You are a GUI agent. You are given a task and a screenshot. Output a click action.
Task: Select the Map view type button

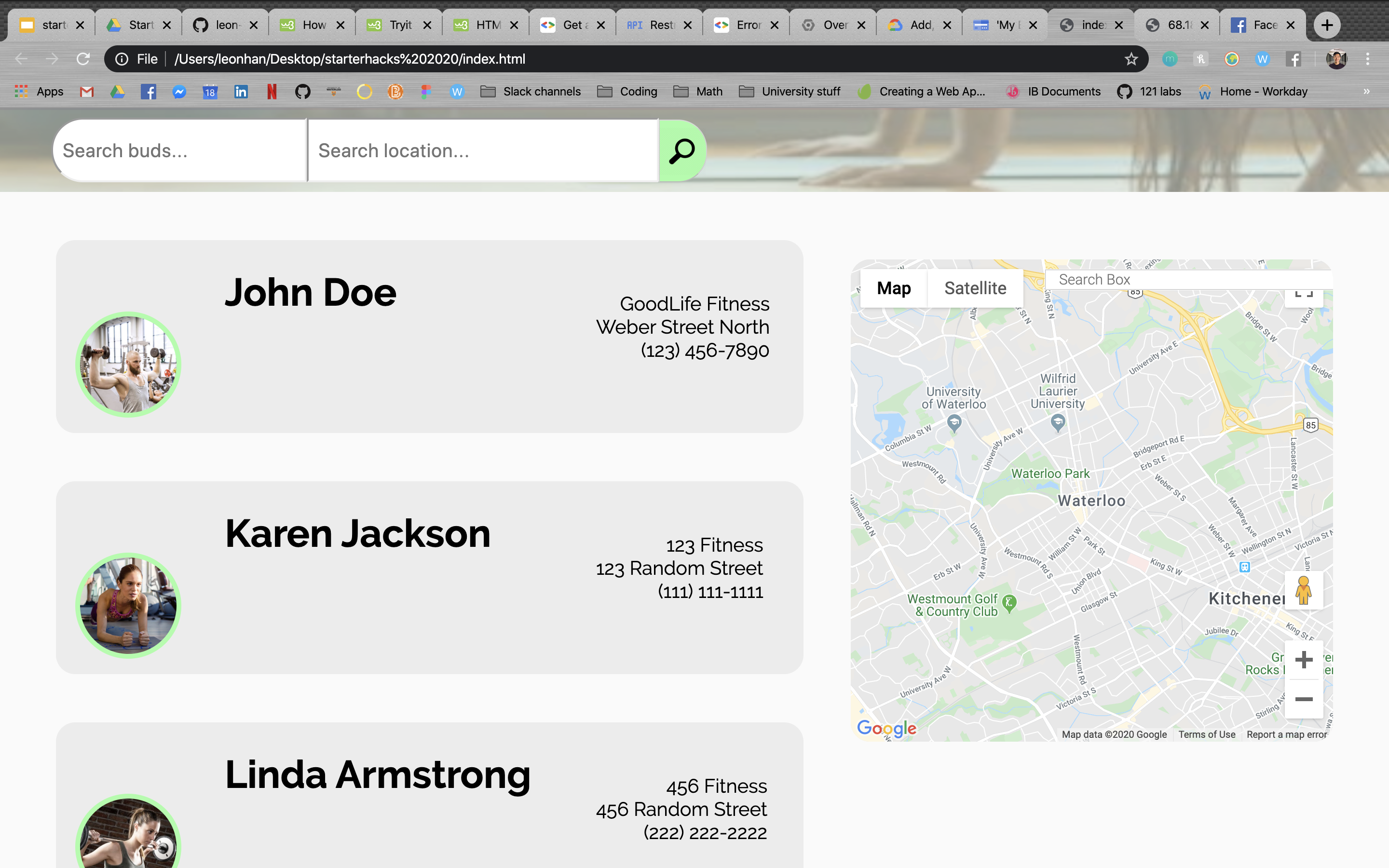(894, 288)
